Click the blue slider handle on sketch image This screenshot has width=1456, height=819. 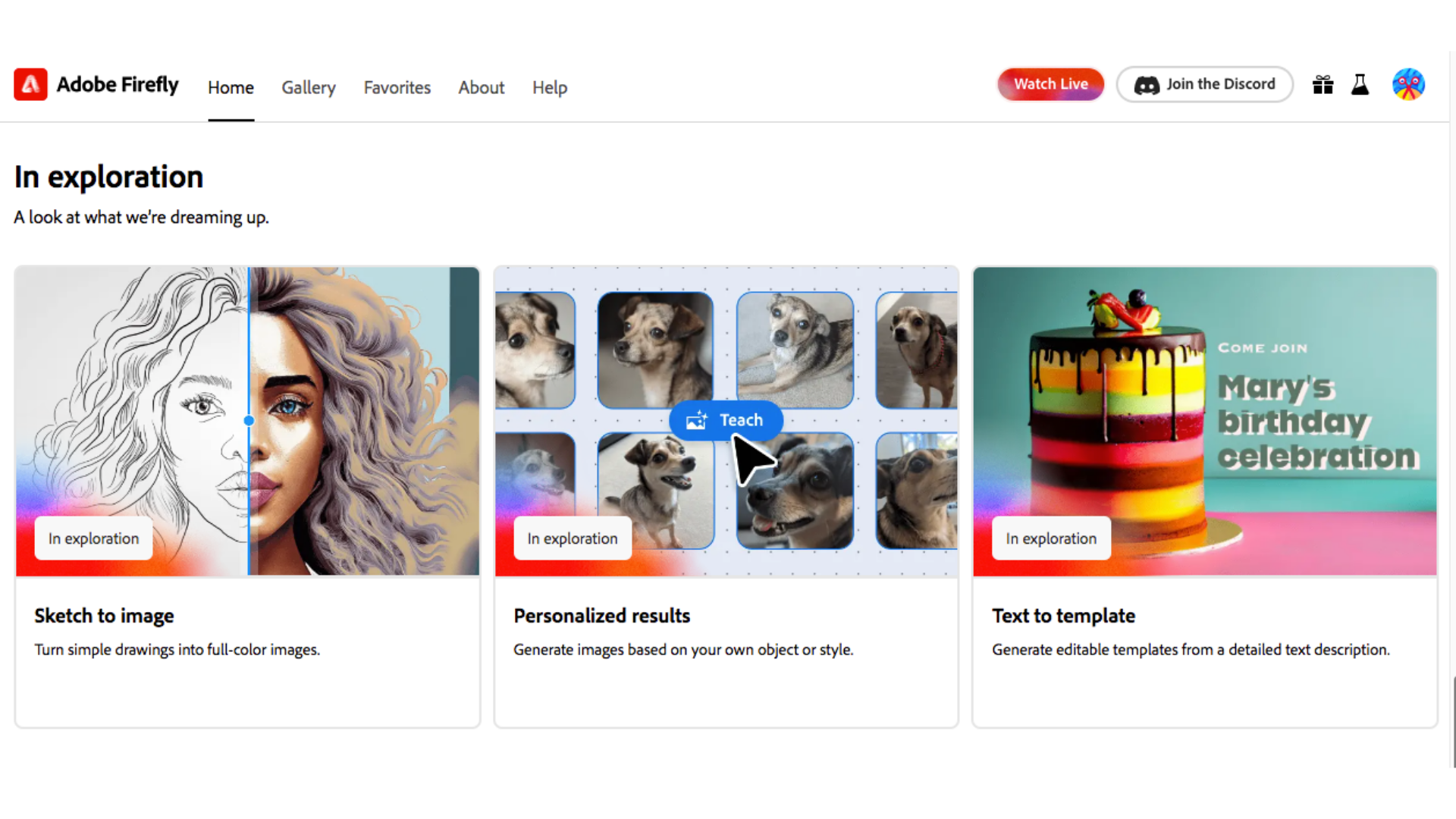pyautogui.click(x=249, y=420)
